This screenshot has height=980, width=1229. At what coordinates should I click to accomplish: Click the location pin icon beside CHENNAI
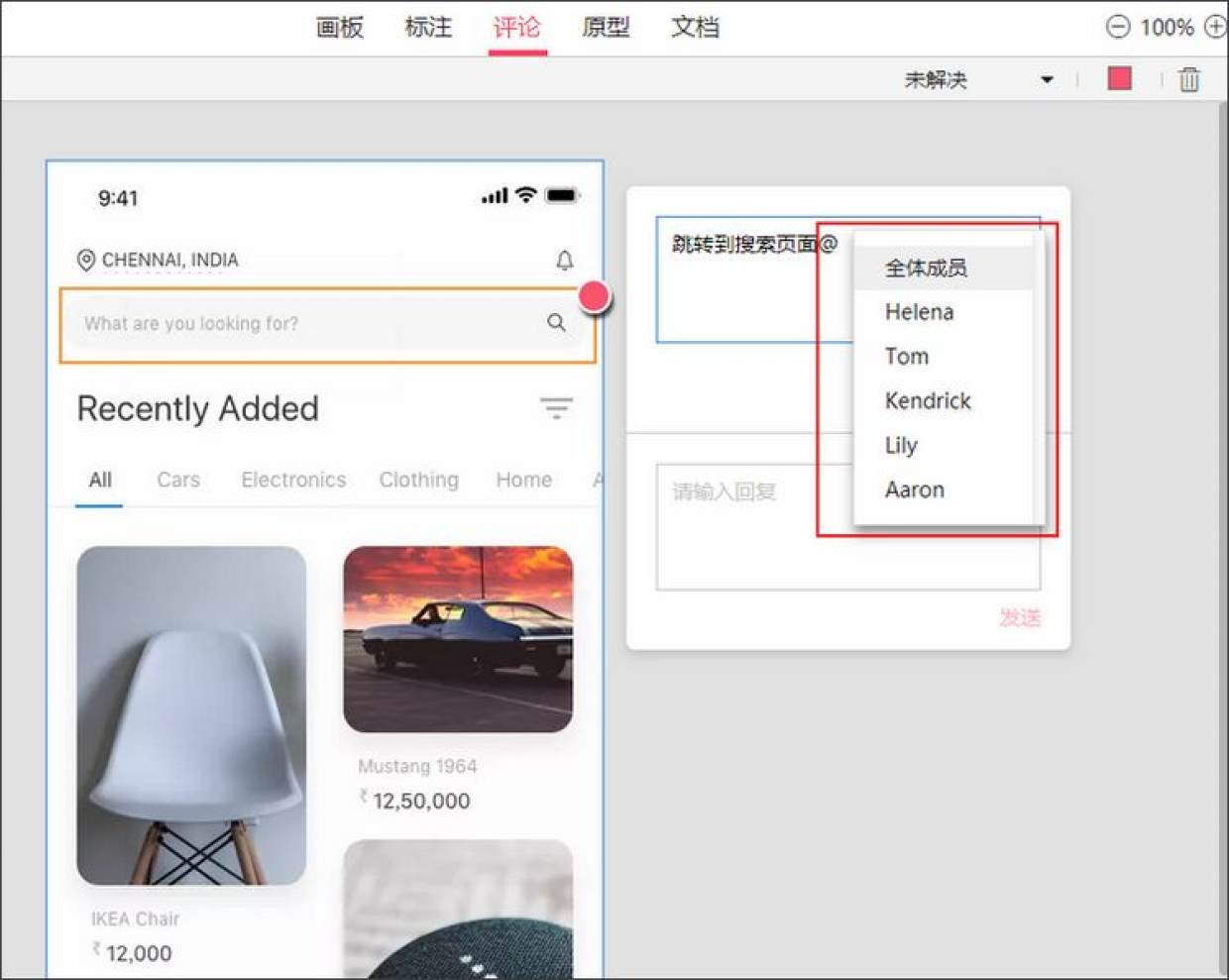coord(86,260)
